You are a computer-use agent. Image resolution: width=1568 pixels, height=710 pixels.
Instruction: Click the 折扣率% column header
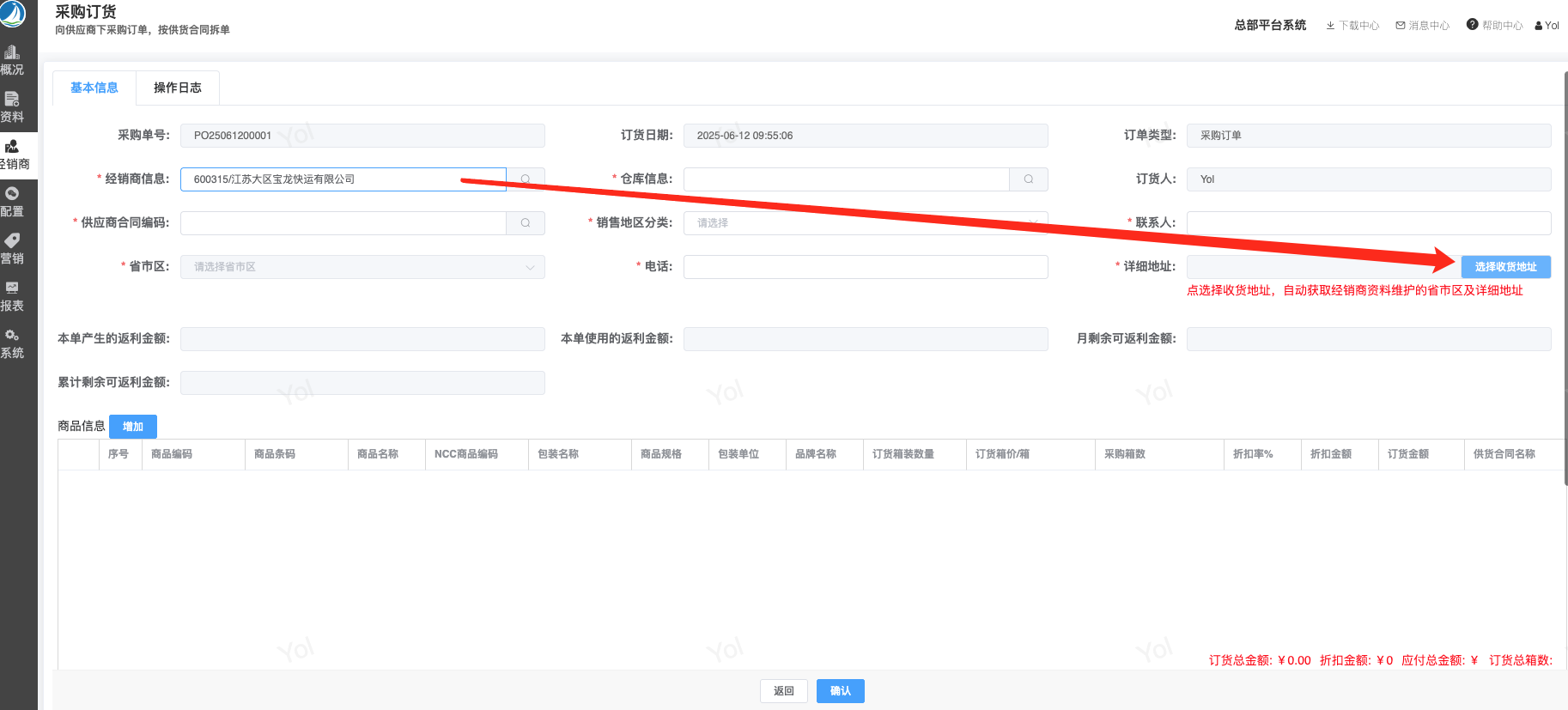[1262, 454]
